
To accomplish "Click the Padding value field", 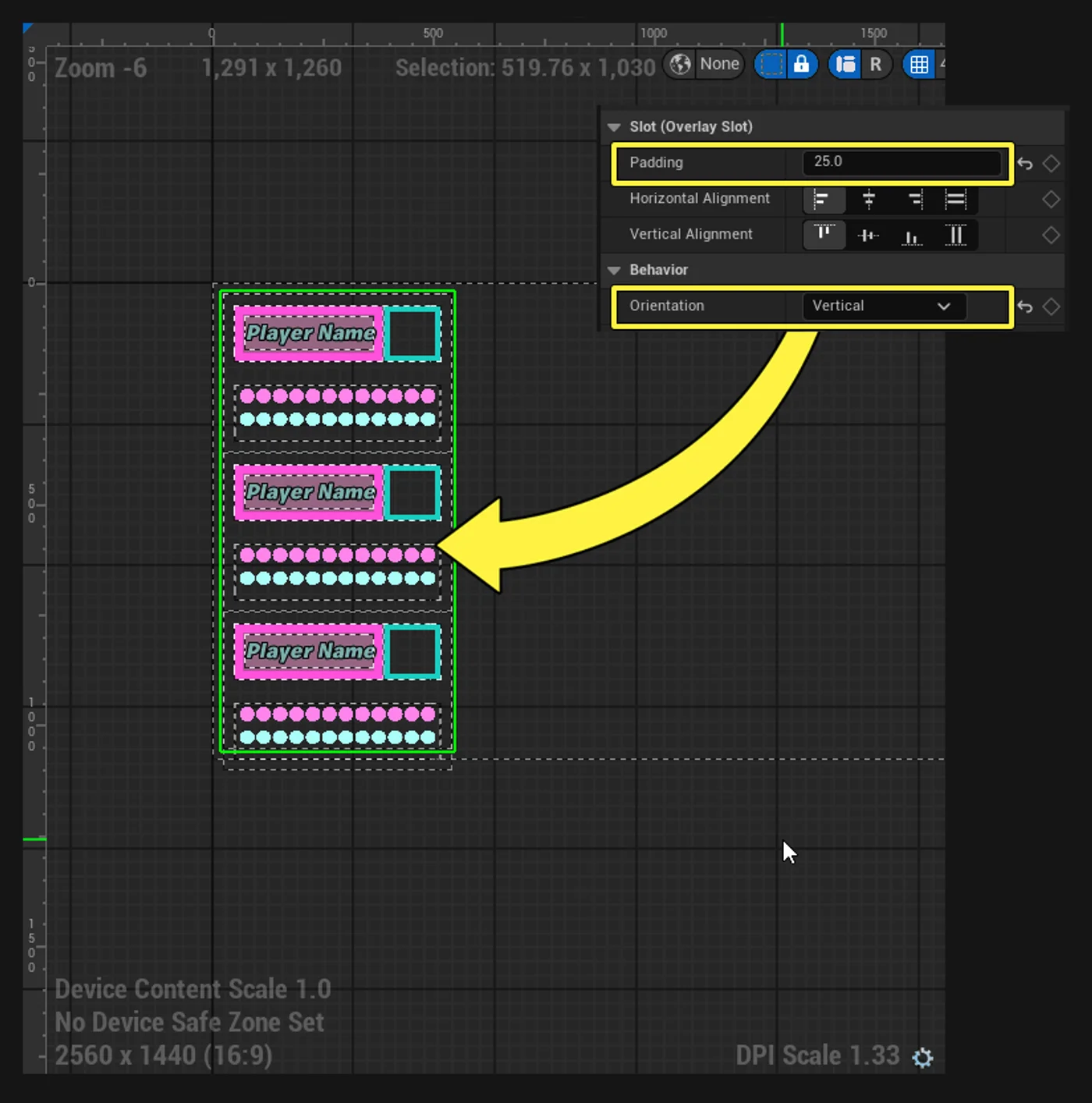I will coord(902,162).
